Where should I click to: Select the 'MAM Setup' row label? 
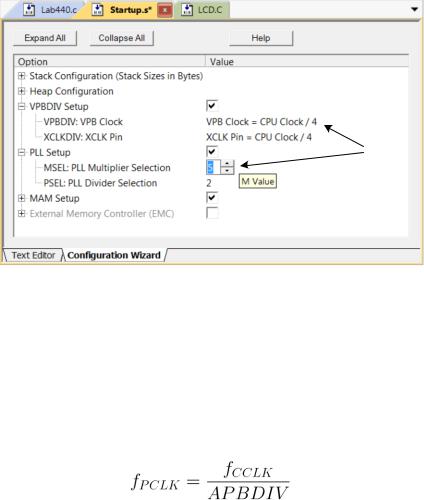55,198
